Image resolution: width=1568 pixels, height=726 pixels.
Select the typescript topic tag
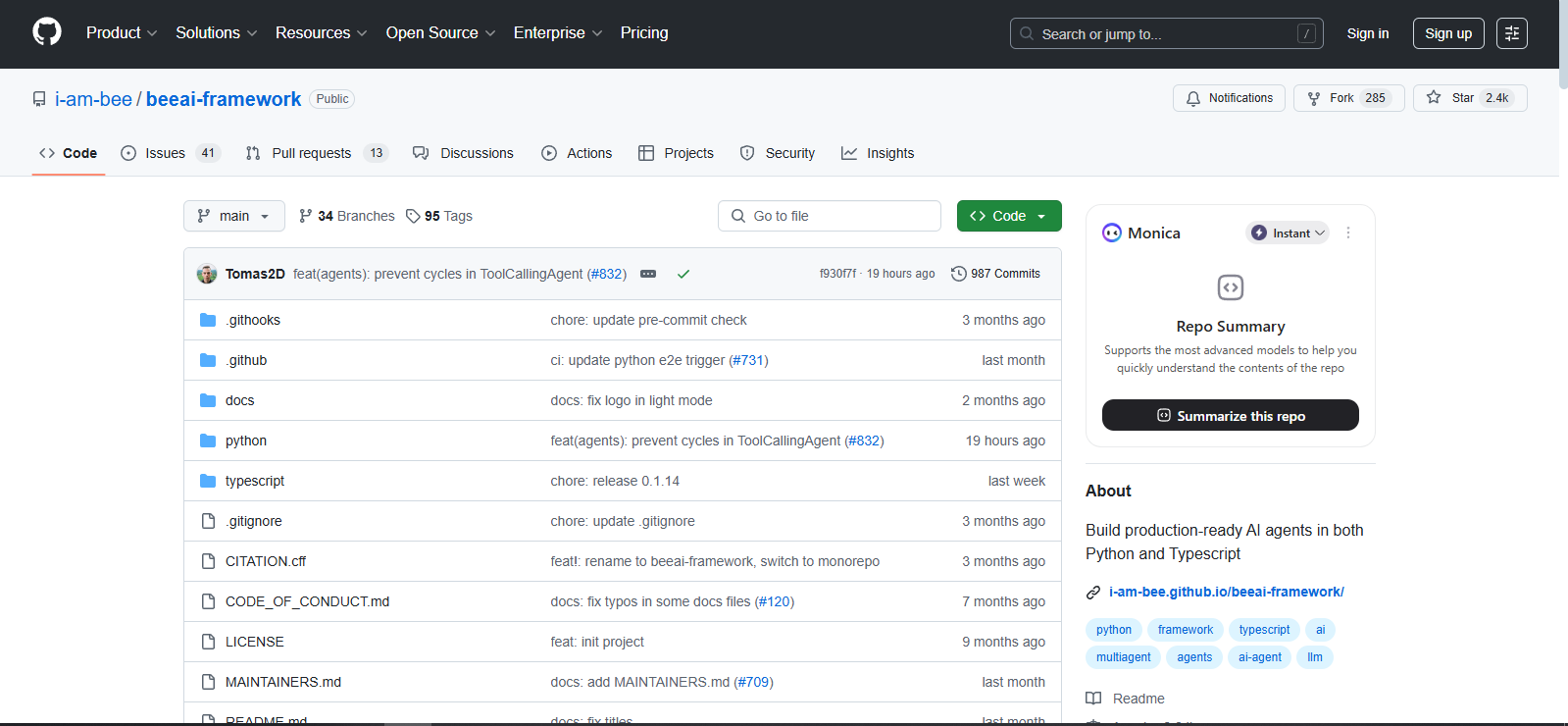[1264, 630]
